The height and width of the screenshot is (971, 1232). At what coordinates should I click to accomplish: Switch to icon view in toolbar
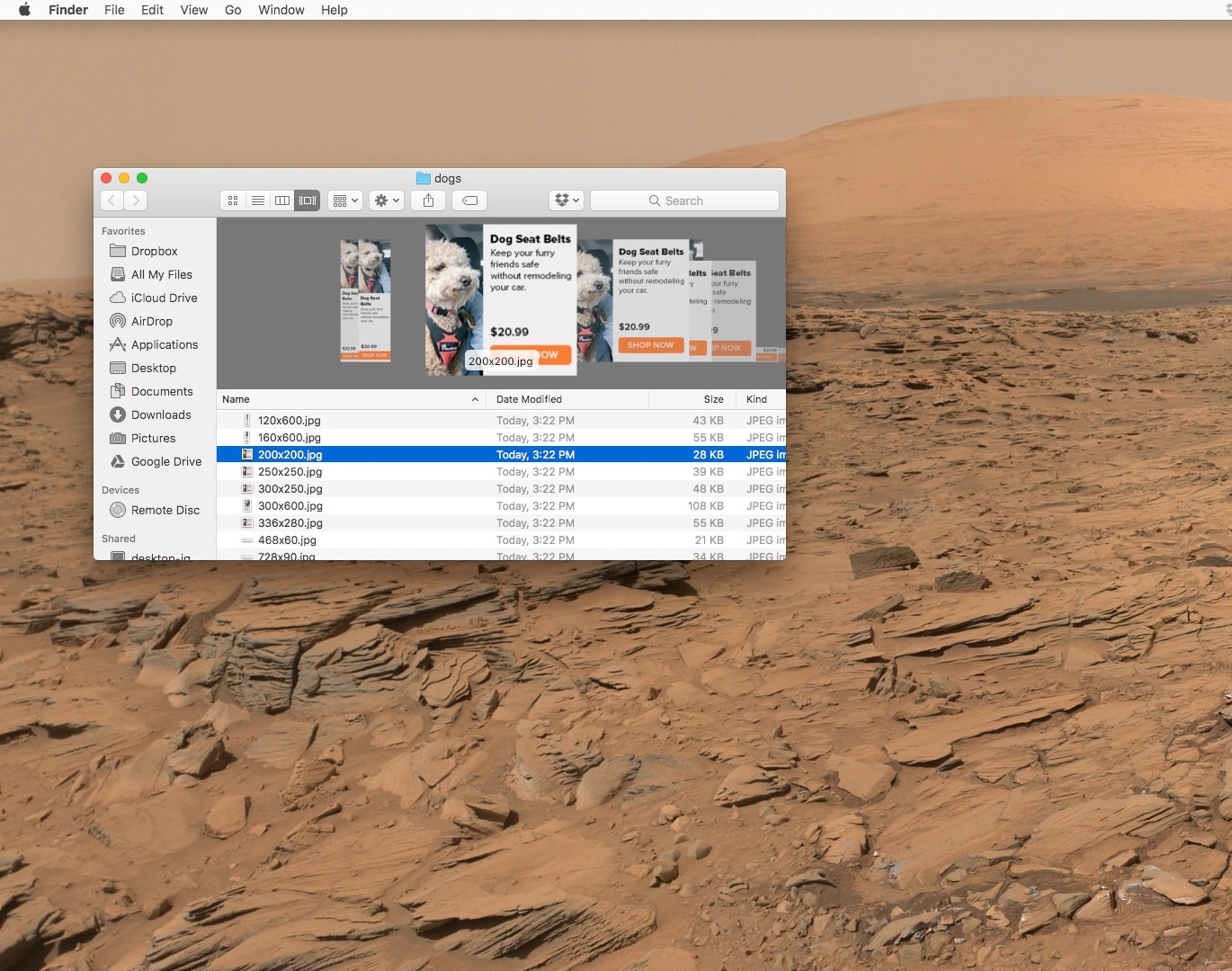coord(233,200)
